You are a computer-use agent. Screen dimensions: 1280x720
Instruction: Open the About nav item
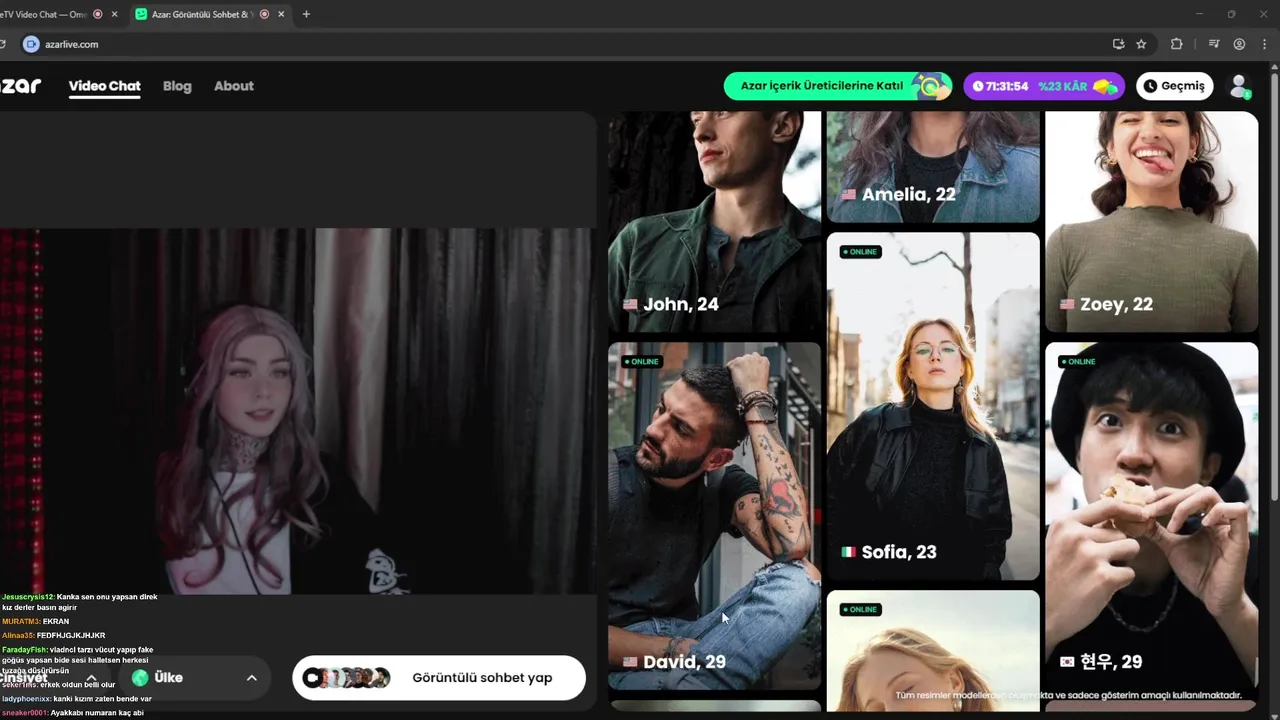tap(234, 86)
